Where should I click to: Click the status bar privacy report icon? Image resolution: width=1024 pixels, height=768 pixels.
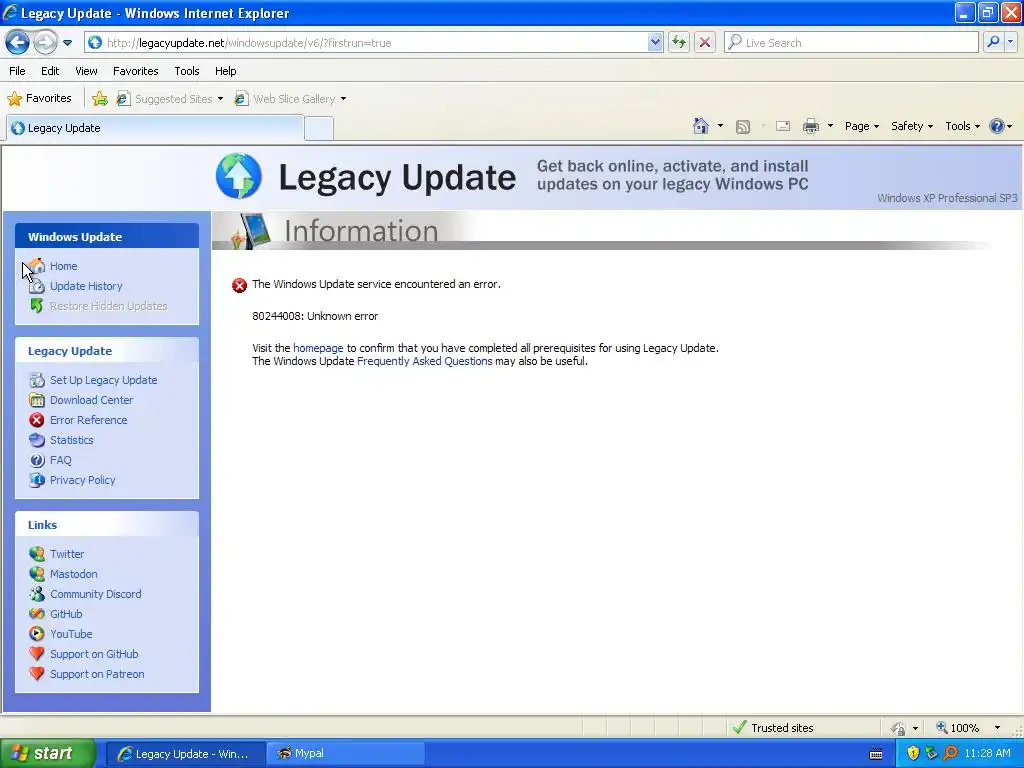coord(899,728)
